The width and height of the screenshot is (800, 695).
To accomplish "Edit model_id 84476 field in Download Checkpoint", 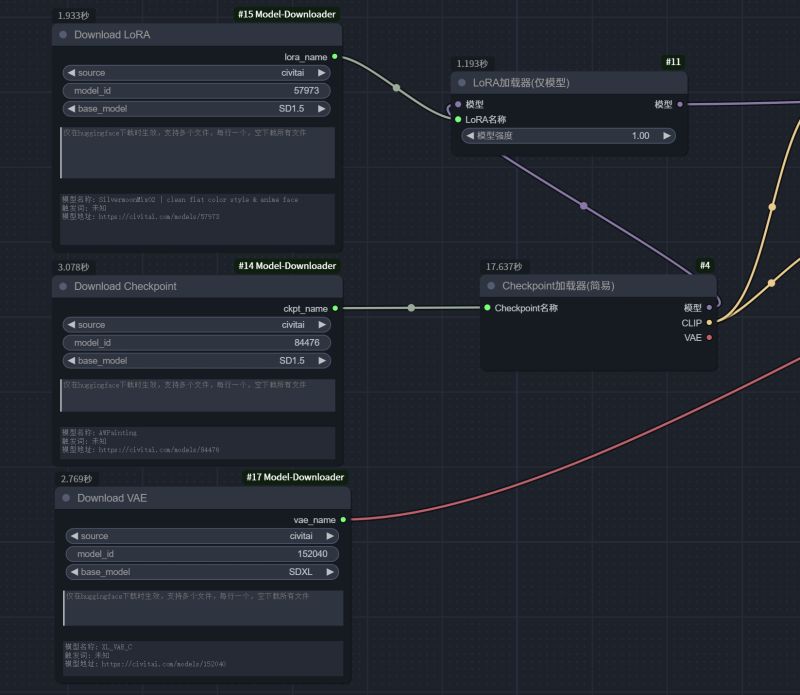I will click(x=196, y=343).
